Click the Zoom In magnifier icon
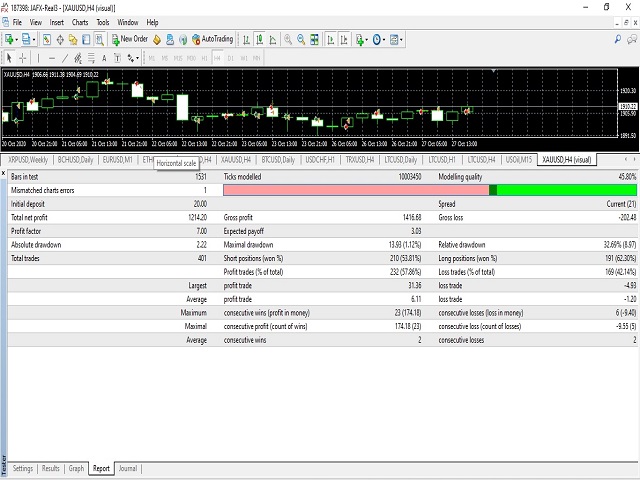 pos(287,40)
